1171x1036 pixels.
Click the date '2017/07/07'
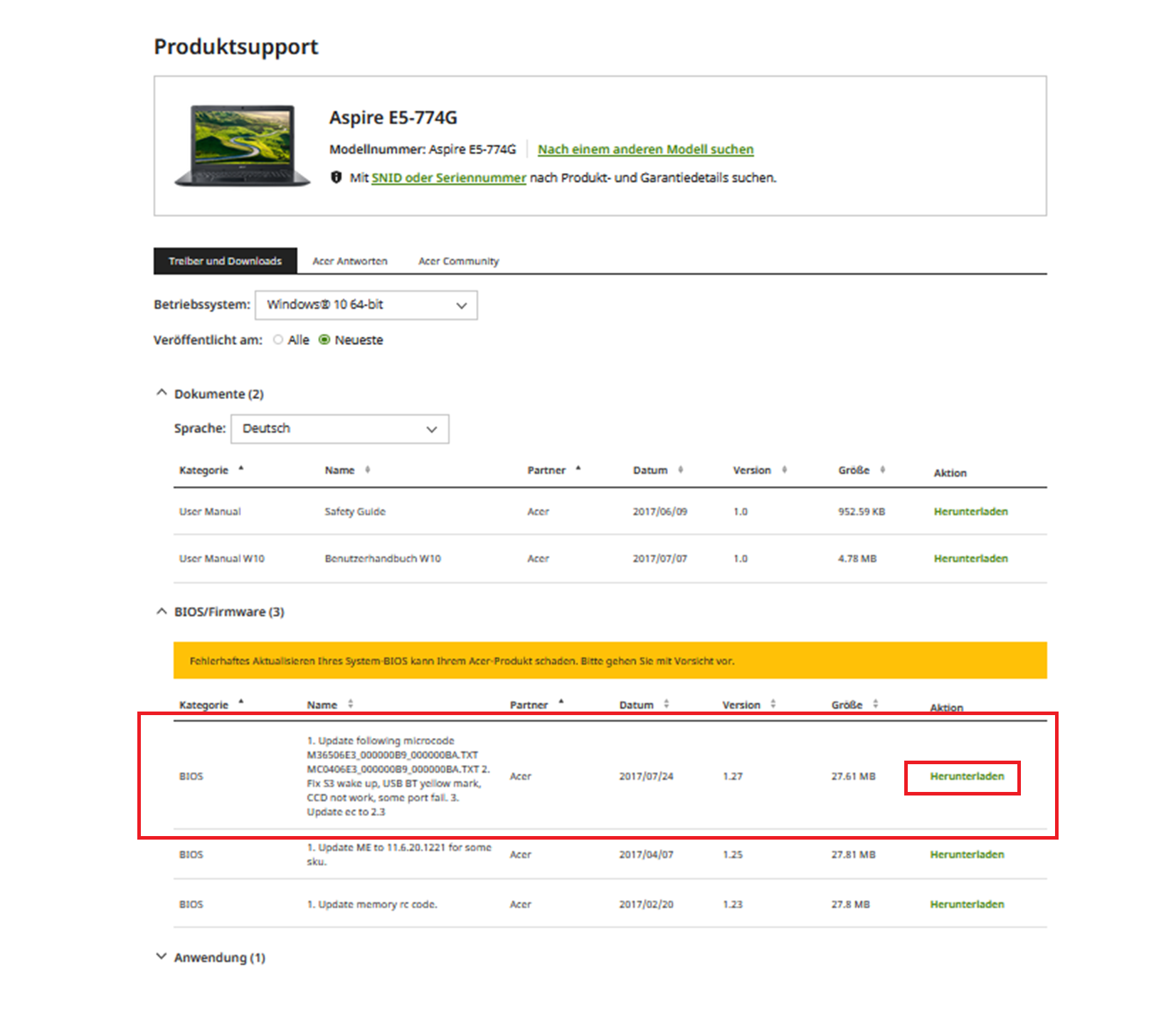(x=660, y=559)
